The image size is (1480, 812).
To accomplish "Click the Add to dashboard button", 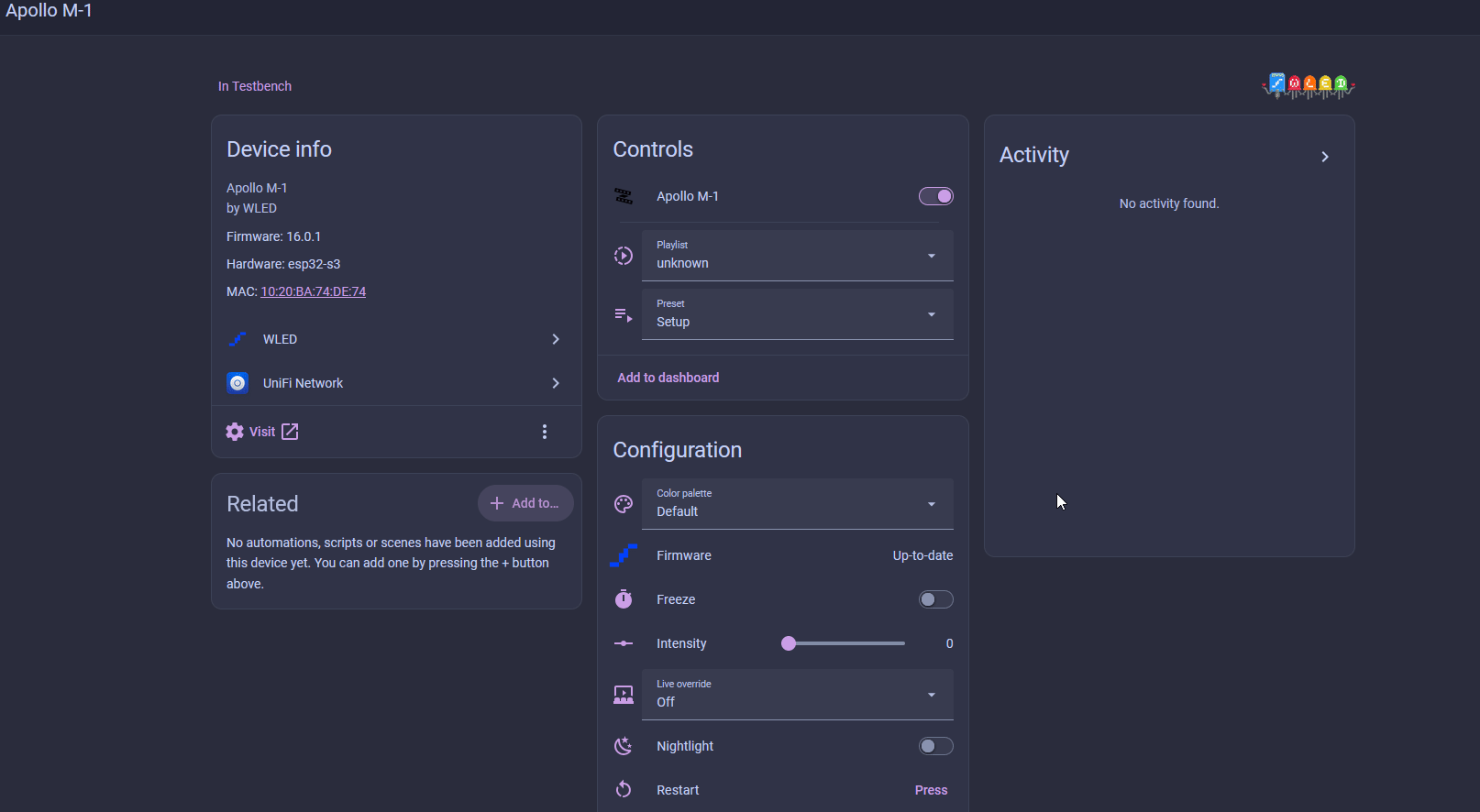I will pos(668,378).
